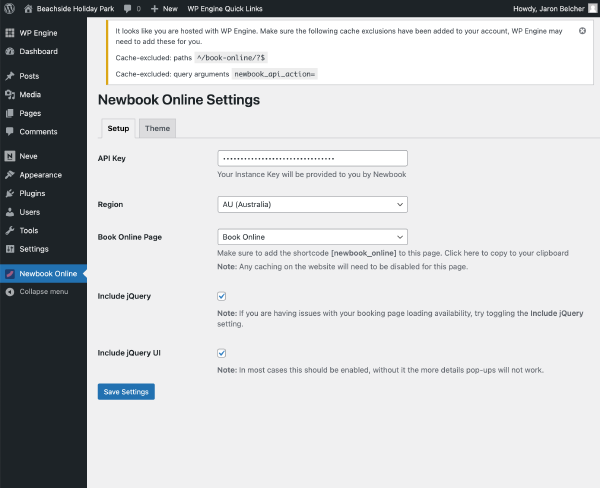Click the plus icon next to New
This screenshot has width=600, height=488.
(x=154, y=8)
